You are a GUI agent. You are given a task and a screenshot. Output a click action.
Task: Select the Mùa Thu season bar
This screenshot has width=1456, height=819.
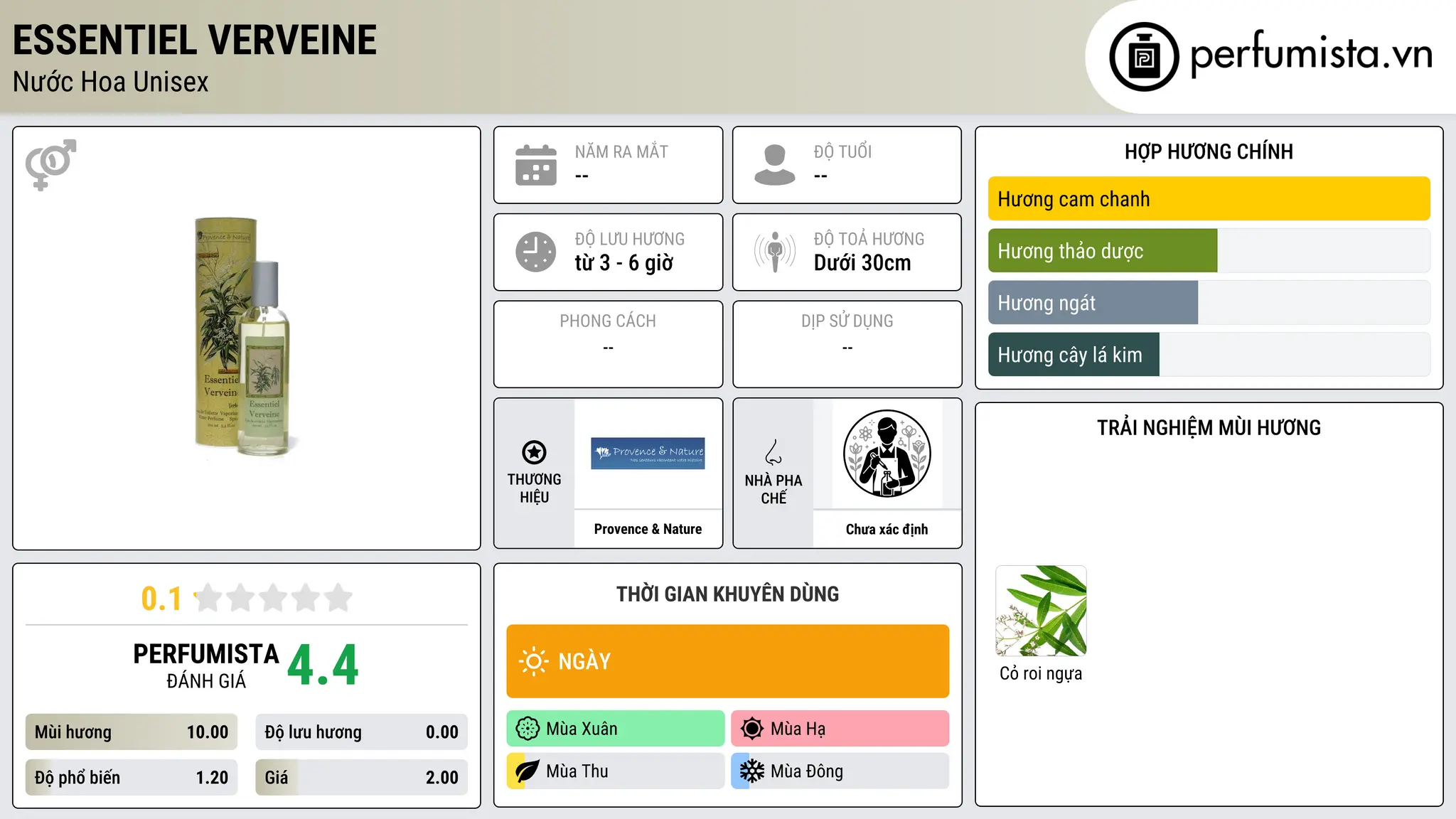(616, 771)
